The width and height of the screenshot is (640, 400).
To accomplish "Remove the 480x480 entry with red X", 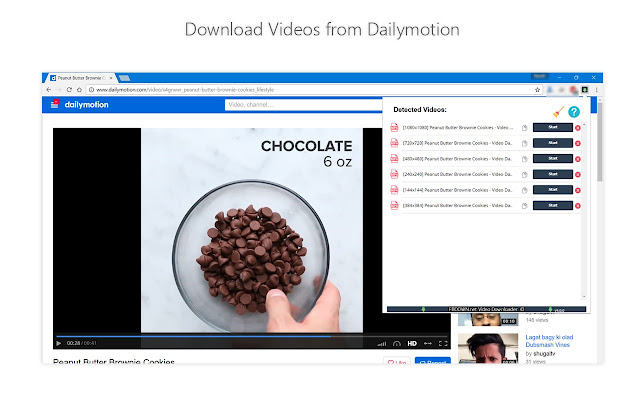I will [x=578, y=159].
